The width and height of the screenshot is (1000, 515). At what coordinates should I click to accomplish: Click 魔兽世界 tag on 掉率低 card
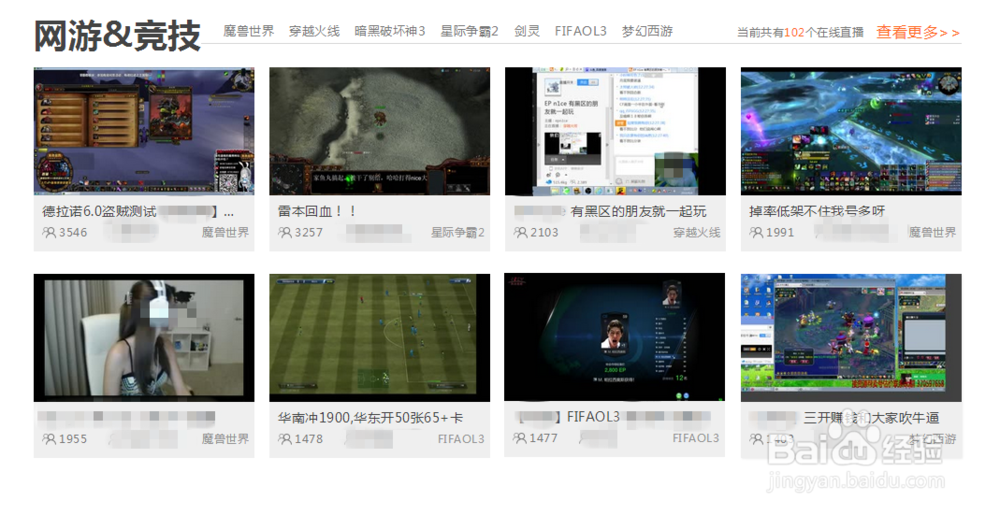[x=932, y=233]
